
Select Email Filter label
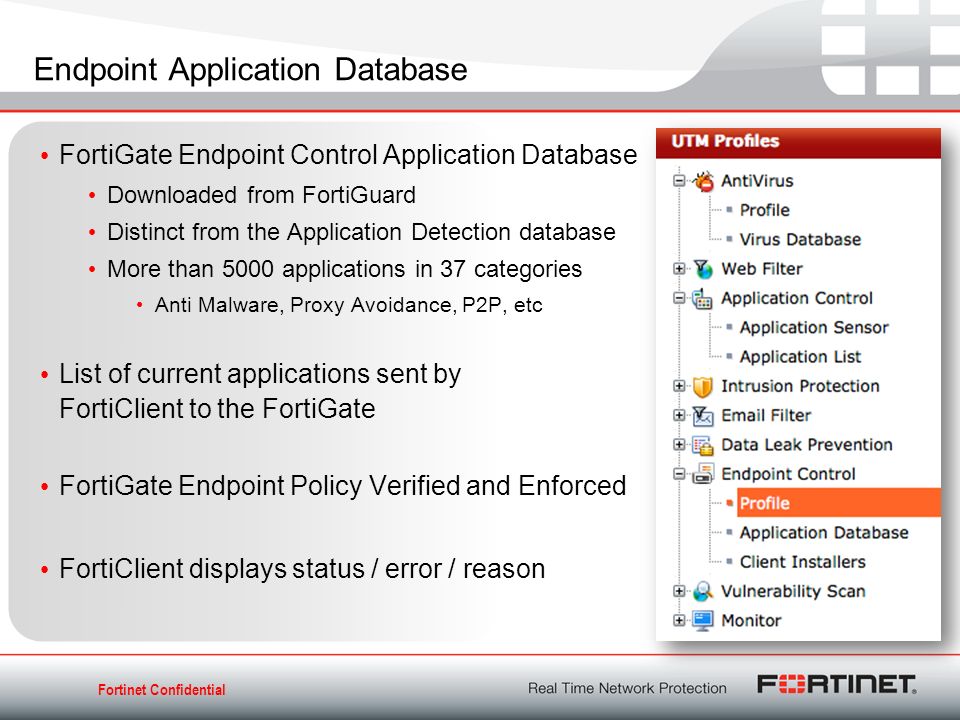766,416
